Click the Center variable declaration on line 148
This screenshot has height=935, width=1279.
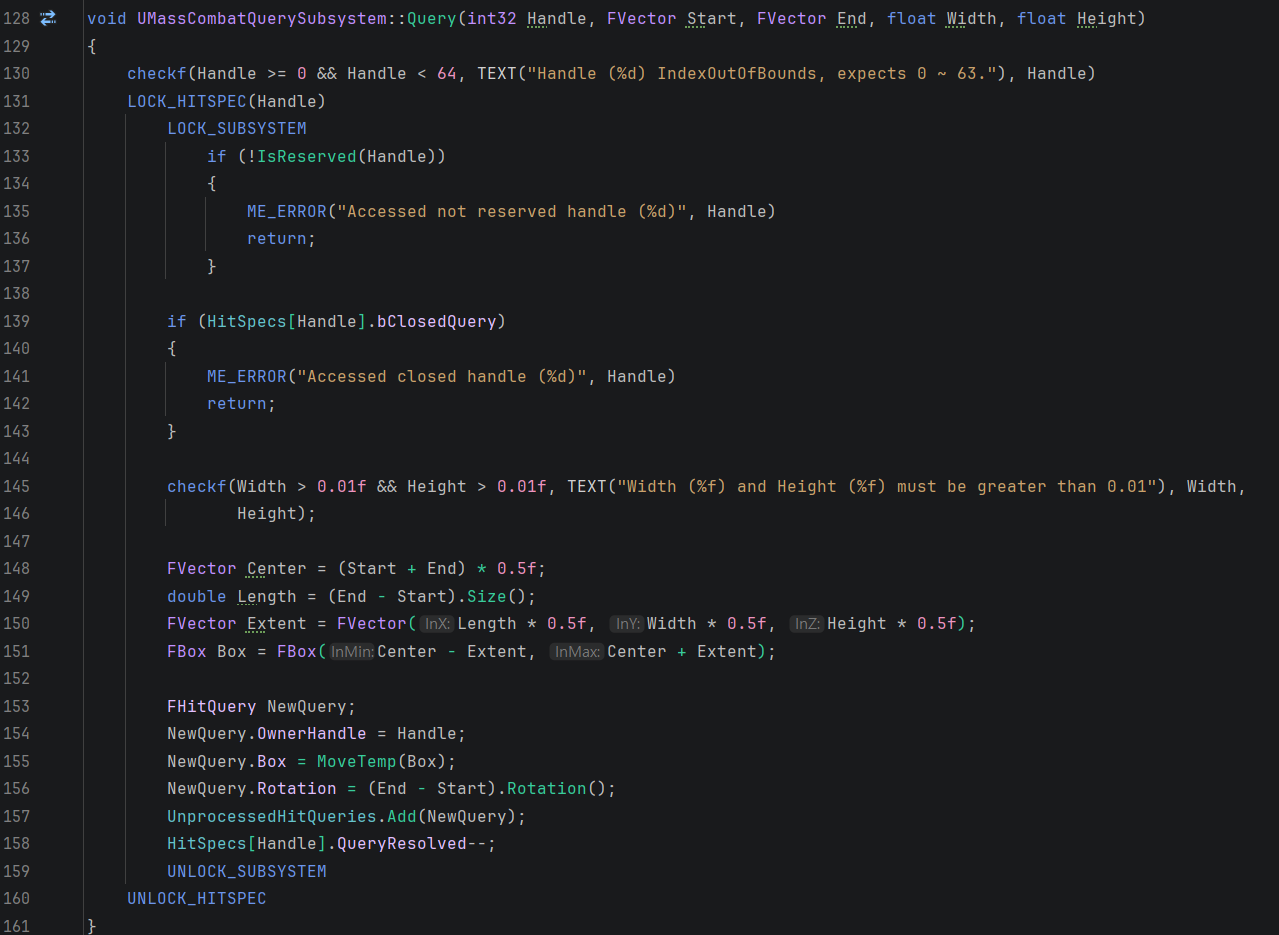277,569
